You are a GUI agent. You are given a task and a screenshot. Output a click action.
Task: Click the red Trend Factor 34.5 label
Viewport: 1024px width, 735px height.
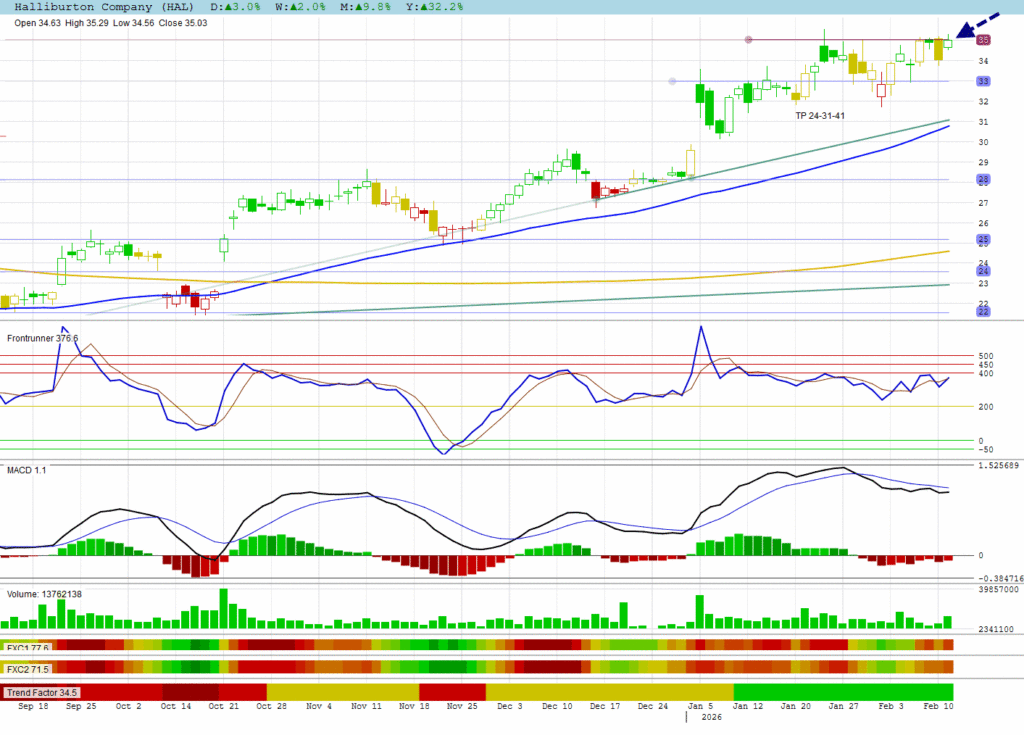pyautogui.click(x=42, y=692)
